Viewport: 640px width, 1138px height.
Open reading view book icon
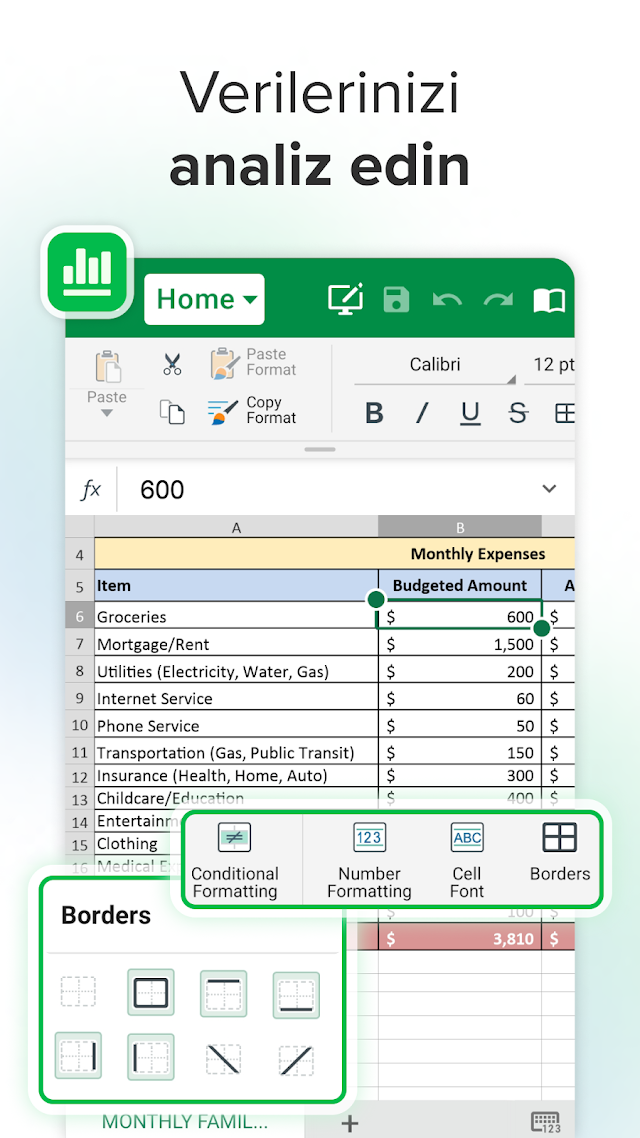click(549, 300)
